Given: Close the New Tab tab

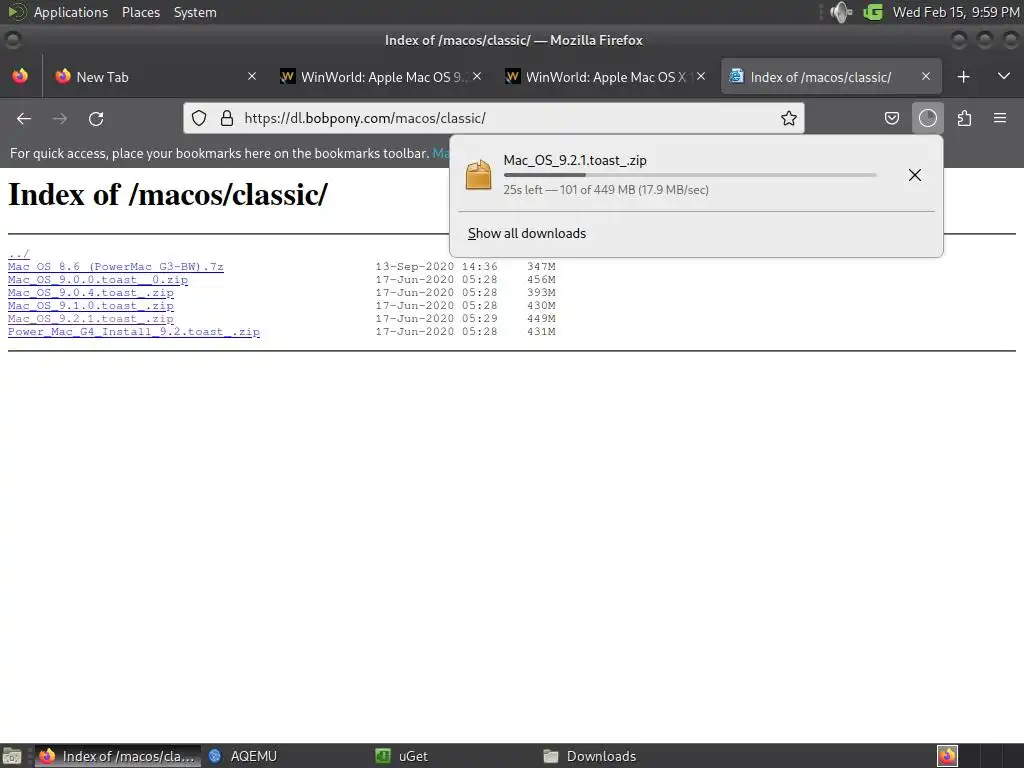Looking at the screenshot, I should [252, 76].
